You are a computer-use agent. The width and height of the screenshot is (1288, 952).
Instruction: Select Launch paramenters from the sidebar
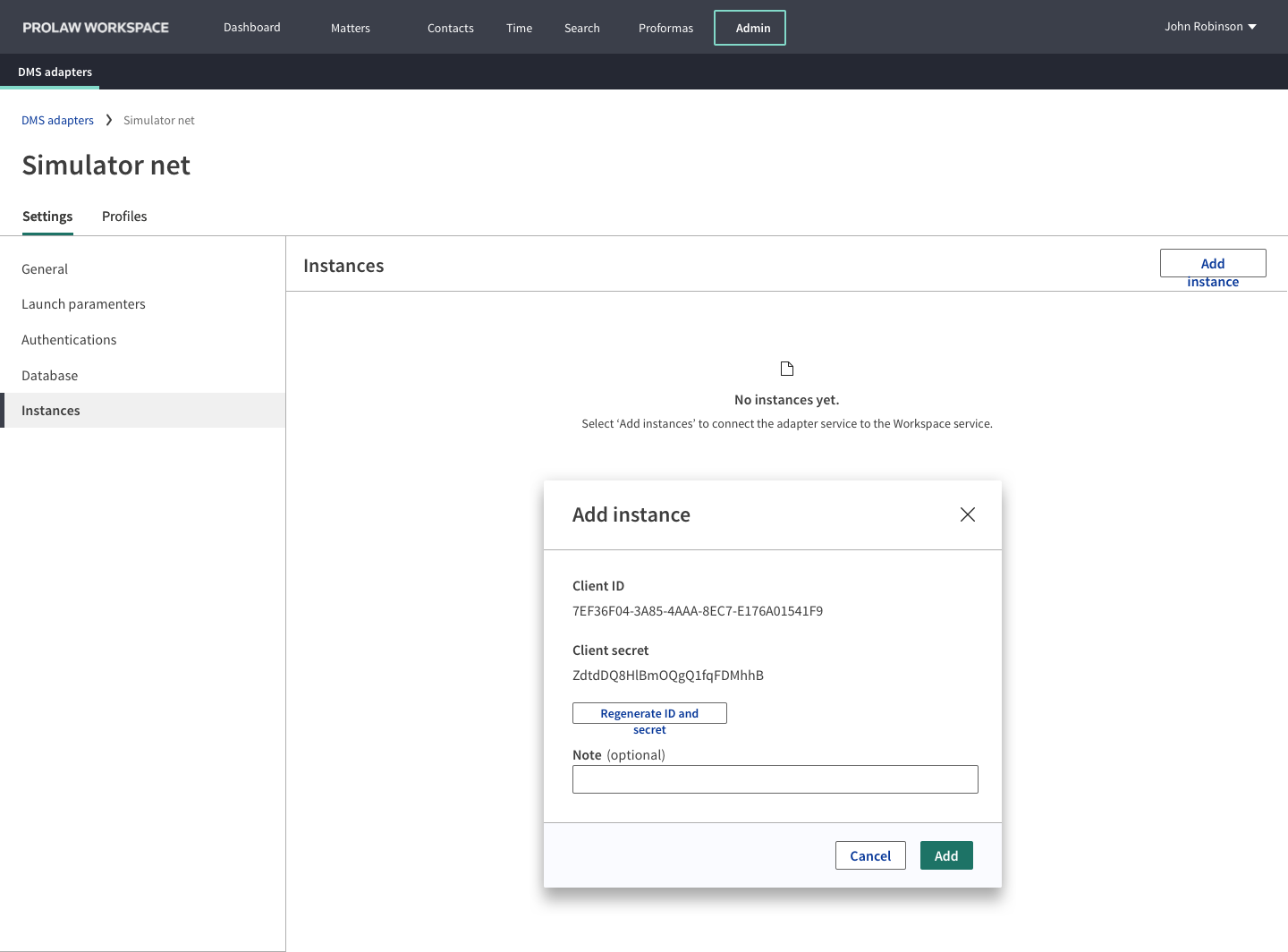point(83,303)
